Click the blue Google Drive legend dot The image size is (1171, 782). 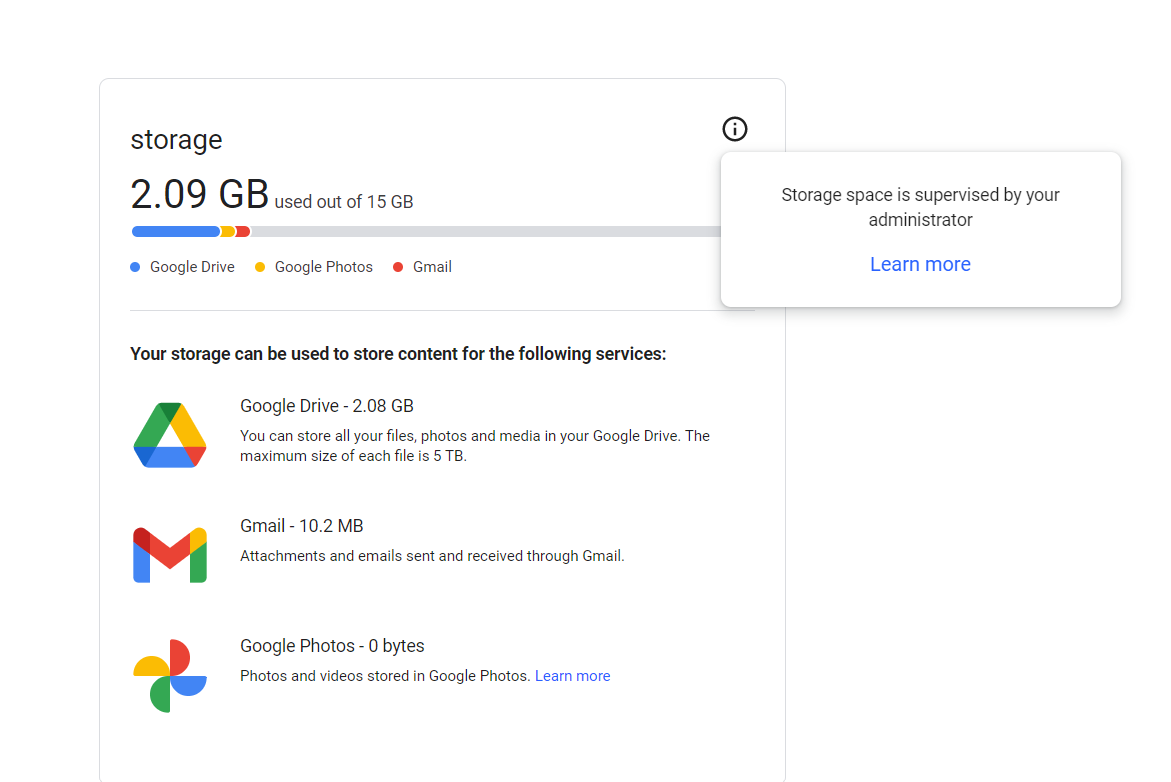click(x=135, y=267)
